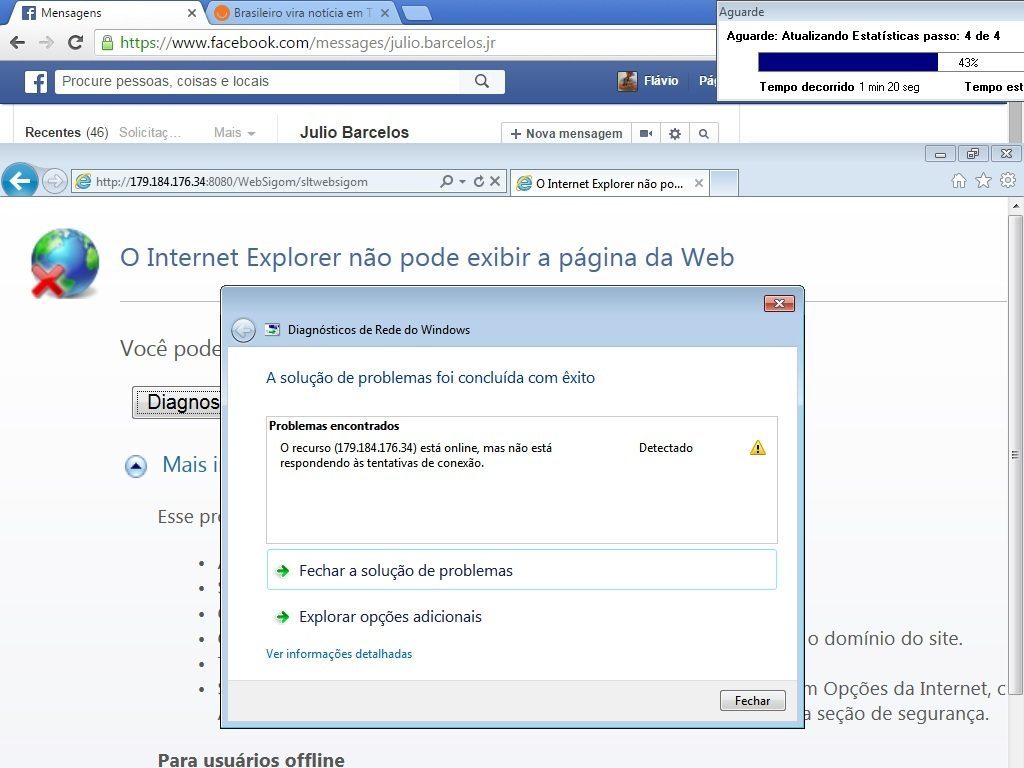Click Fechar a solução de problemas
Image resolution: width=1024 pixels, height=768 pixels.
[x=522, y=570]
